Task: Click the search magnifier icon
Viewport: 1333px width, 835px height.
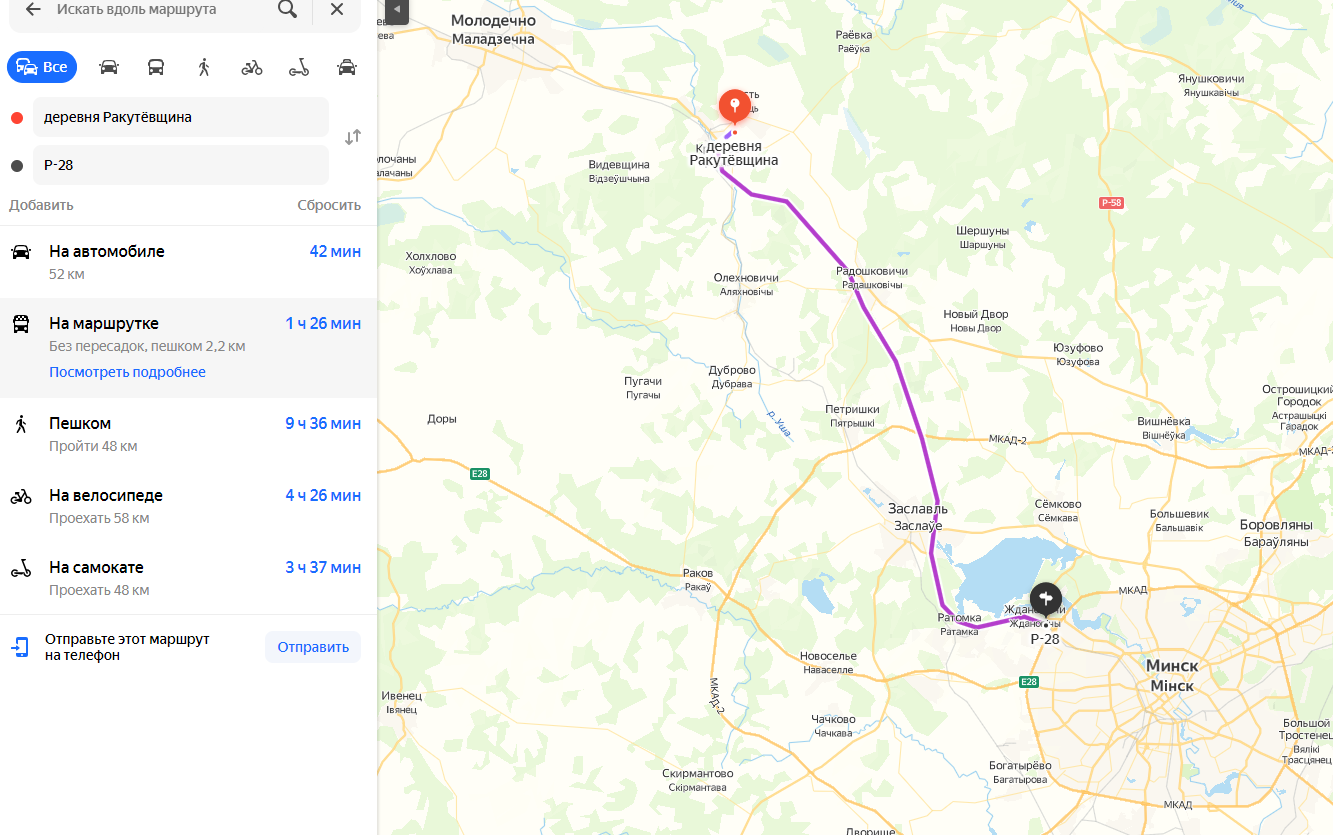Action: [287, 9]
